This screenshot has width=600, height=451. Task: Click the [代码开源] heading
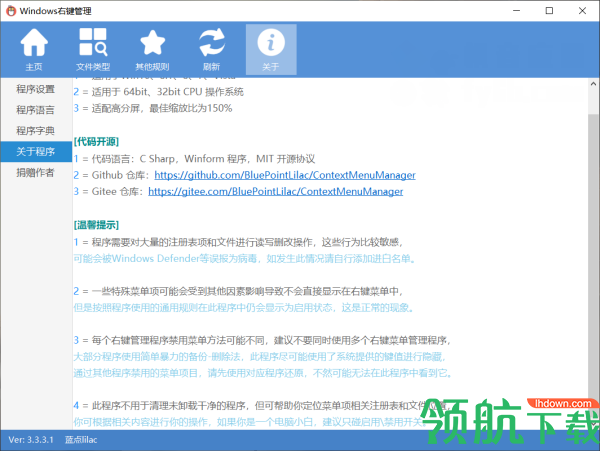click(x=96, y=142)
